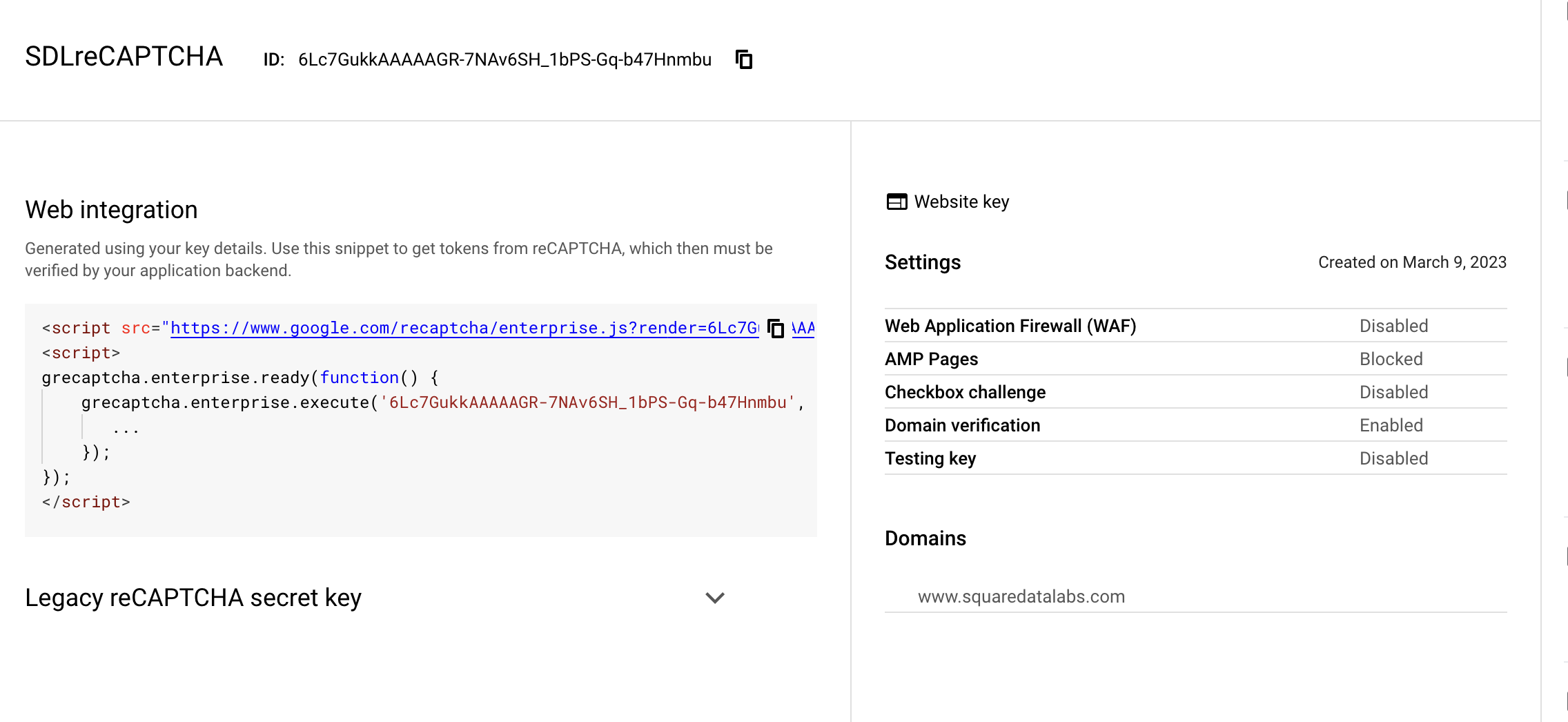Screen dimensions: 1568x722
Task: Click the Domain verification setting label
Action: coord(962,425)
